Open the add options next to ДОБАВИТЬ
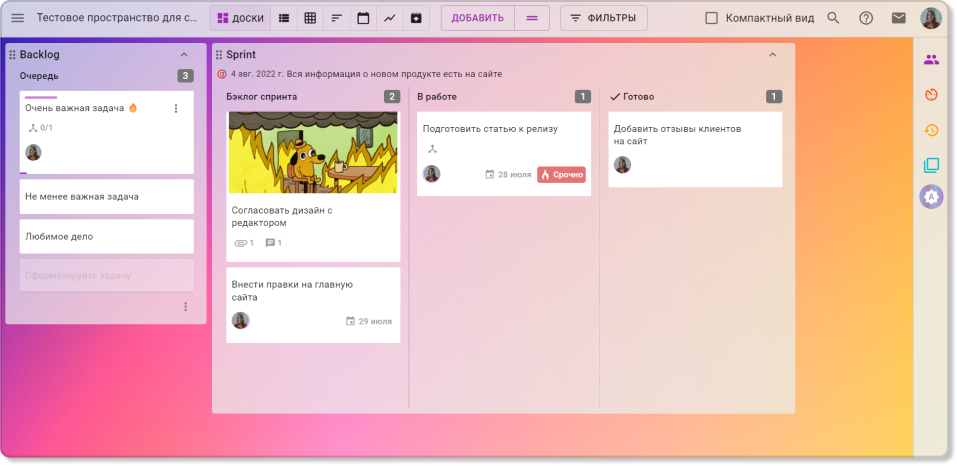This screenshot has width=957, height=466. coord(532,18)
